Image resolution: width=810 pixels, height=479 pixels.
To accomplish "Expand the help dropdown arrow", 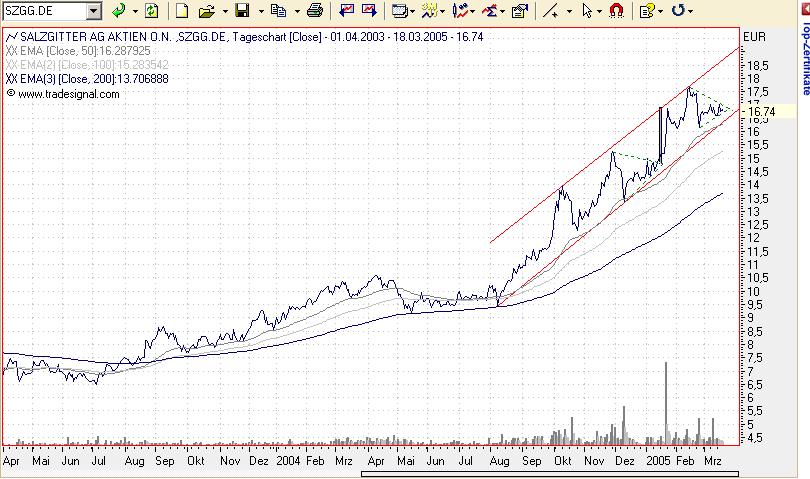I will (661, 11).
